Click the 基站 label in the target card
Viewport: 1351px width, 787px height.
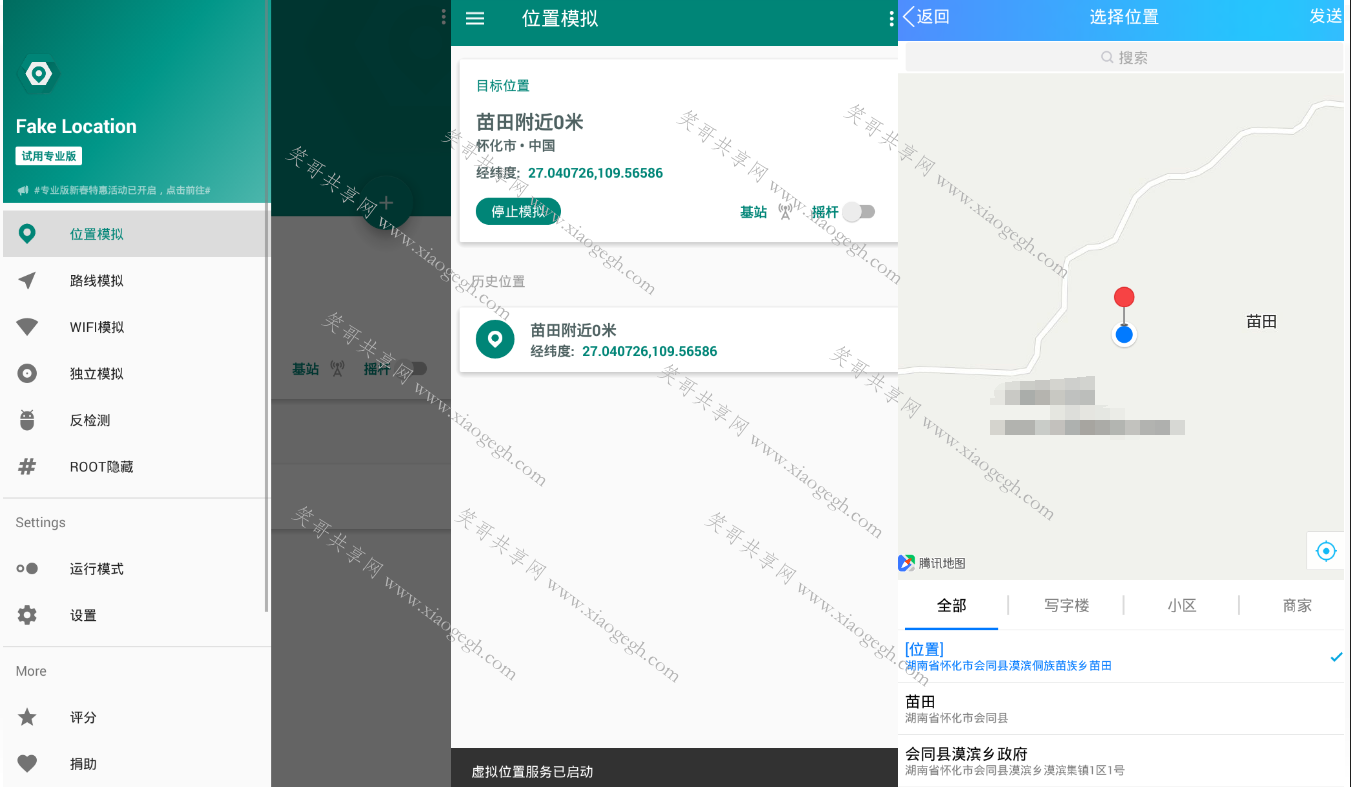point(753,212)
